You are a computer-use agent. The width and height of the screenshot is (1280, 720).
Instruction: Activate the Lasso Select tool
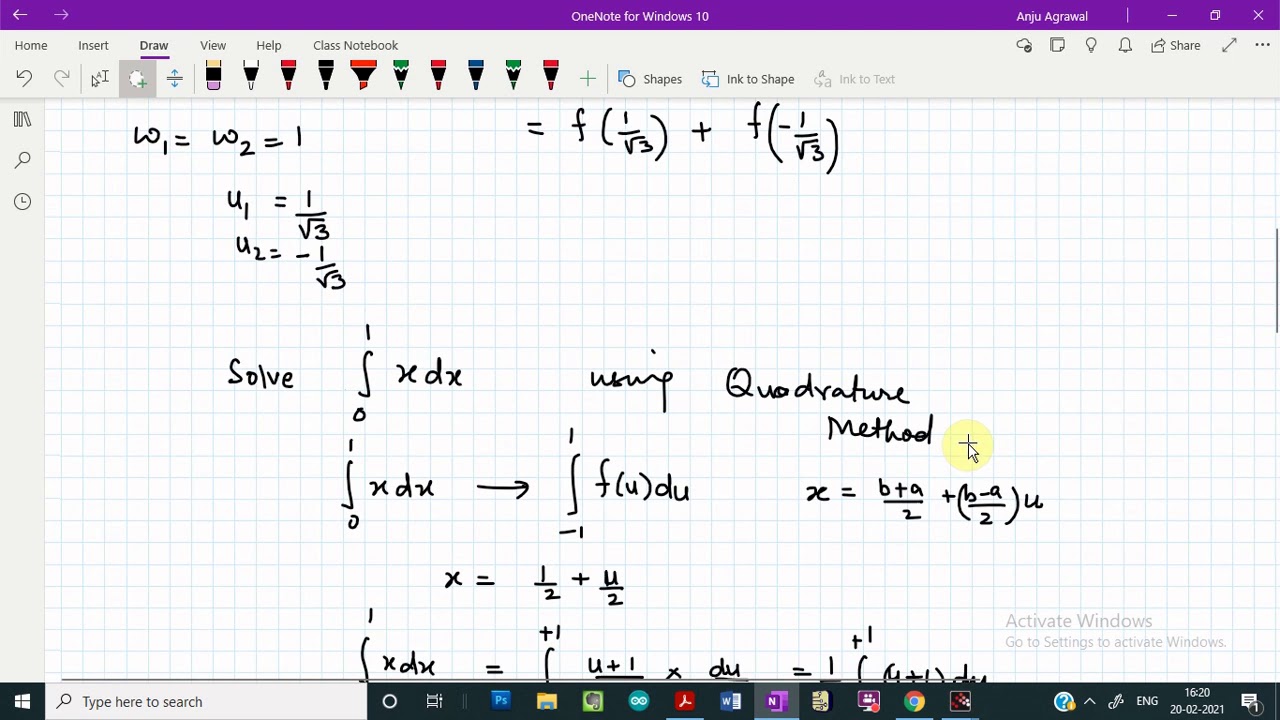(x=137, y=79)
